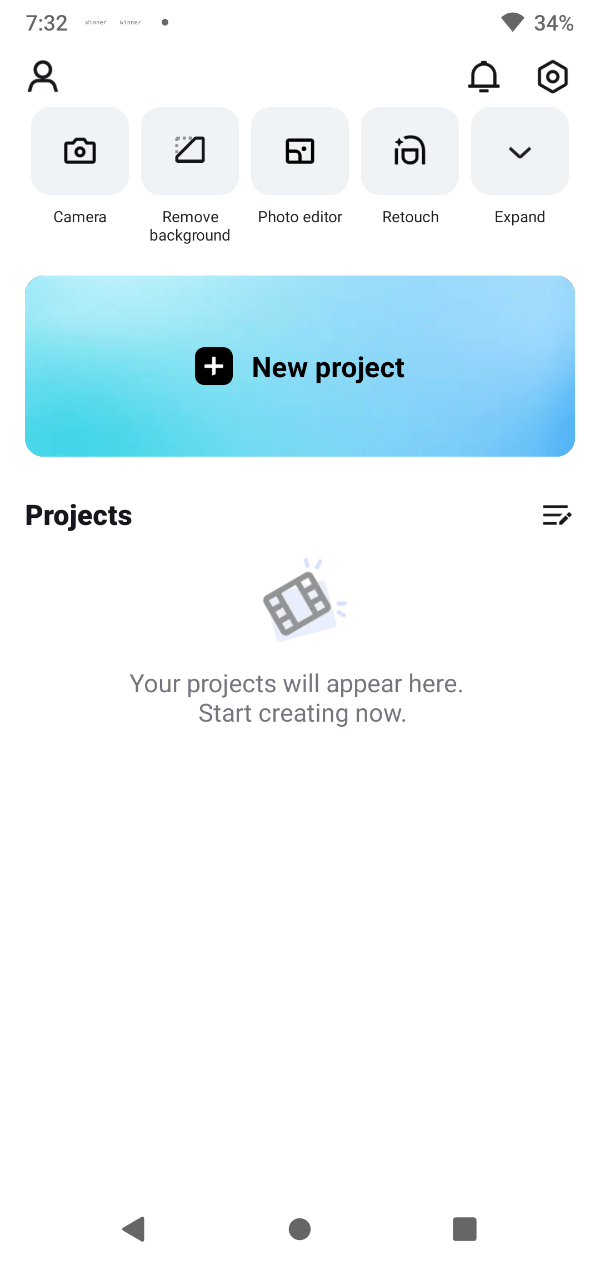Open the projects edit list icon
600x1266 pixels.
click(x=557, y=515)
